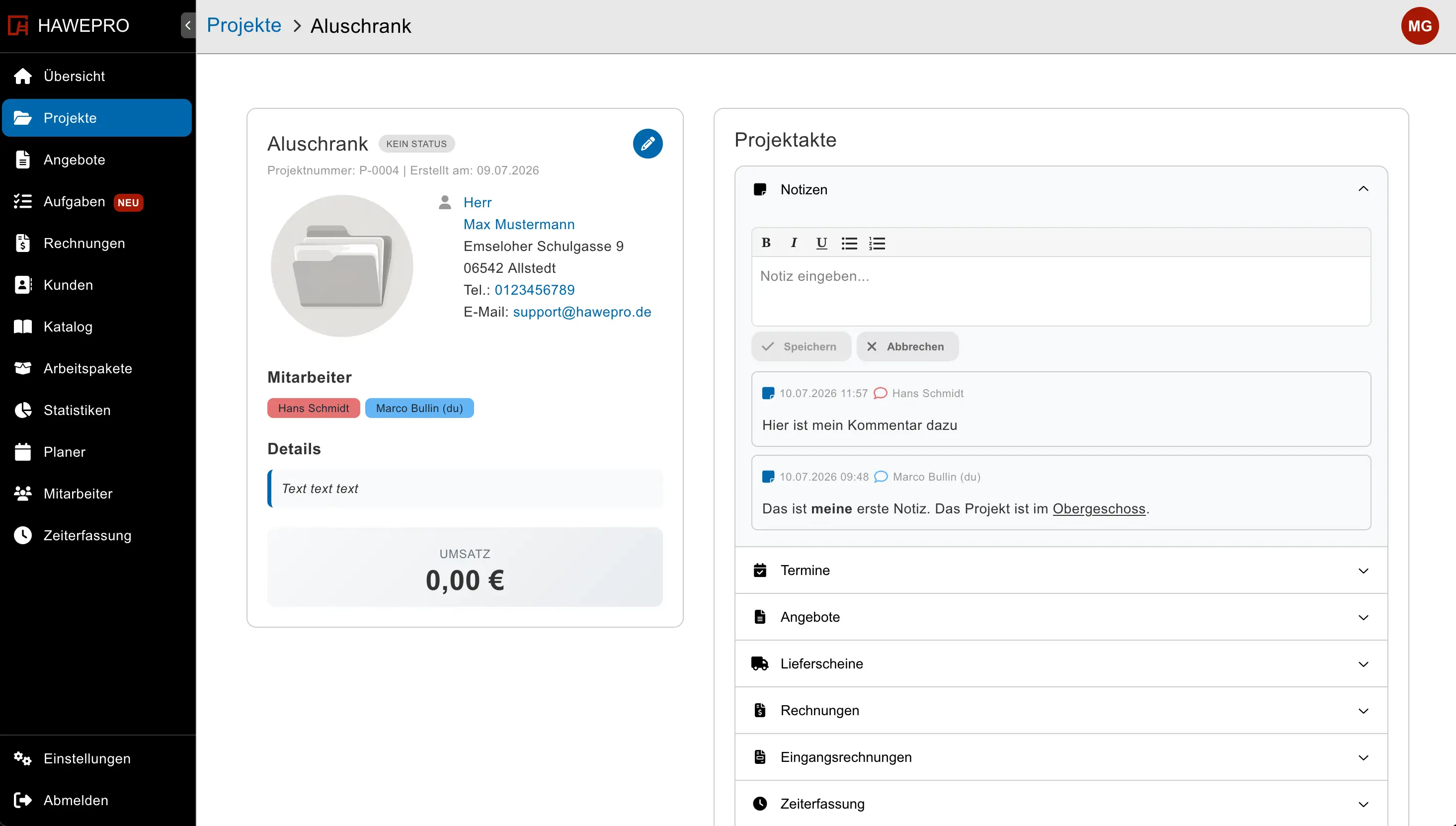Click the Arbeitspakete box icon
The height and width of the screenshot is (826, 1456).
coord(23,368)
